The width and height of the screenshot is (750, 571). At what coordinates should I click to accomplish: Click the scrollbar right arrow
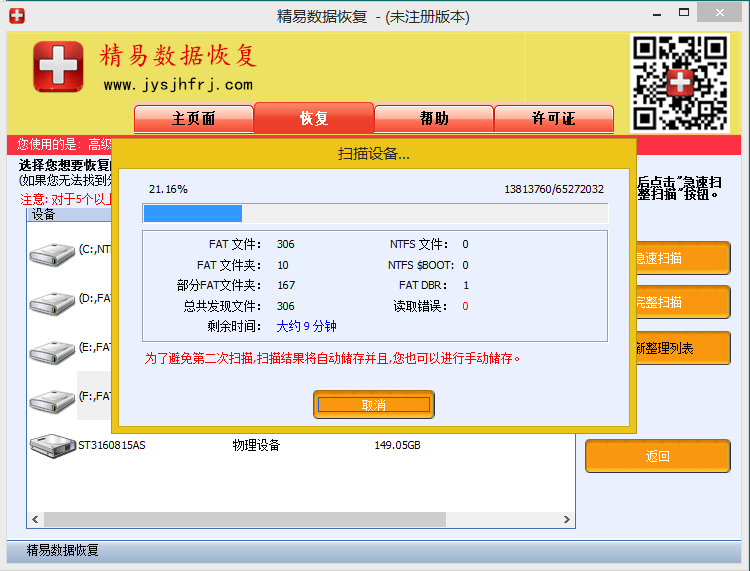[566, 519]
